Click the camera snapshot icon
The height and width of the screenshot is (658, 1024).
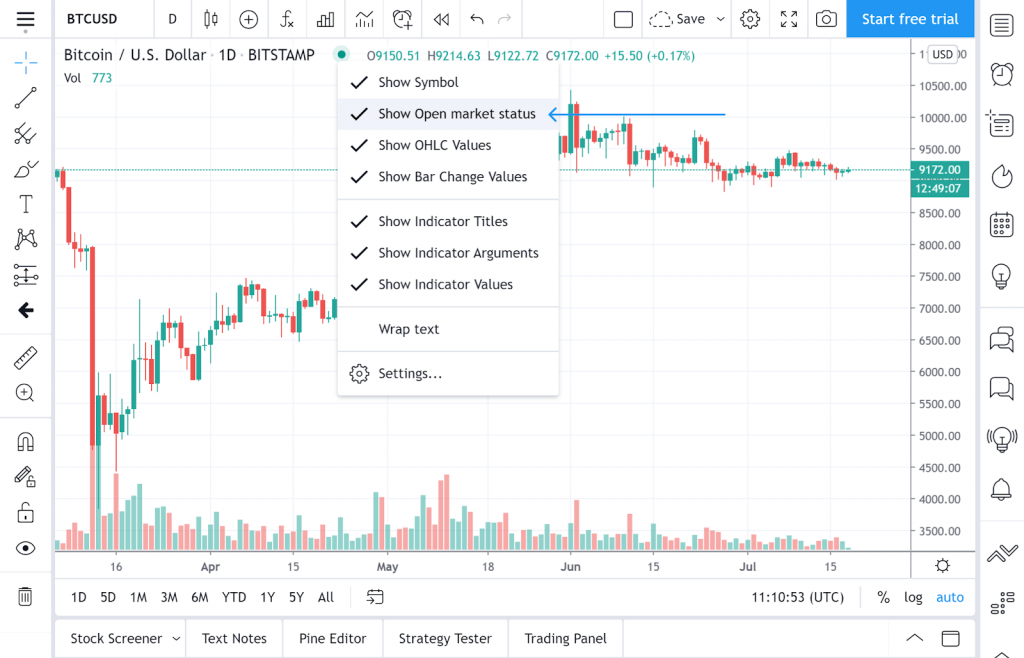(826, 19)
